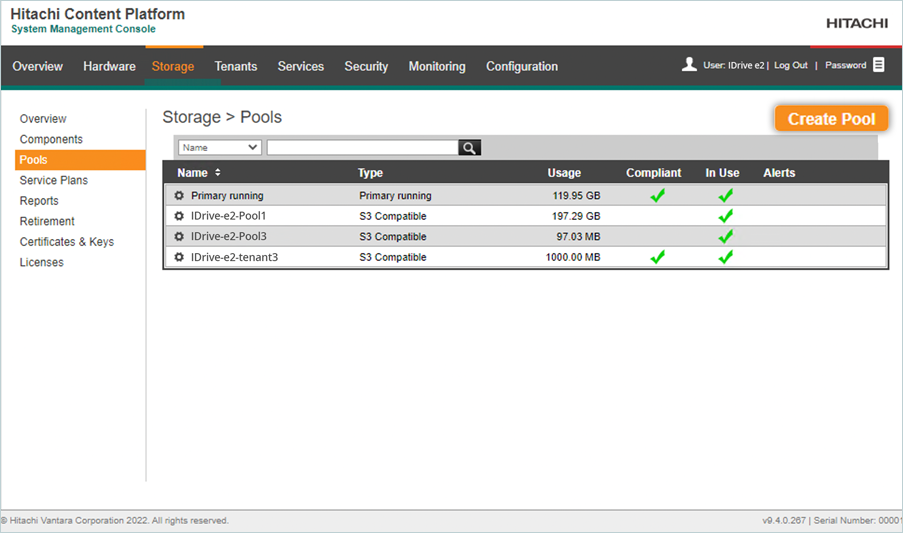903x533 pixels.
Task: Click the pool search text field
Action: (362, 148)
